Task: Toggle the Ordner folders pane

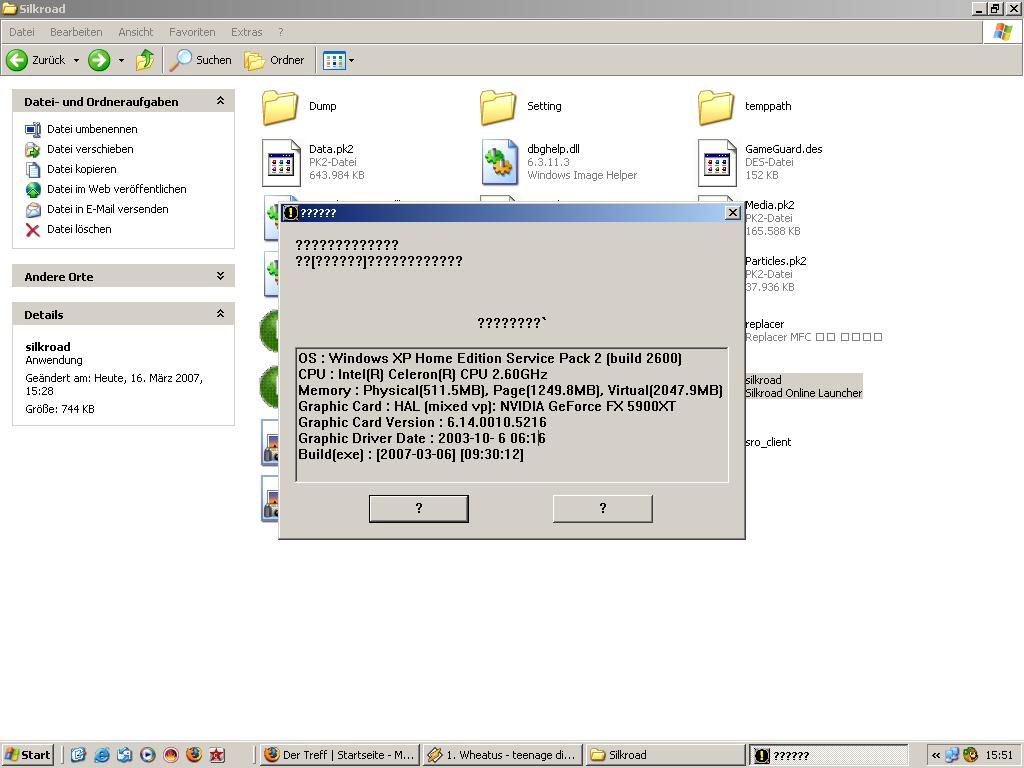Action: click(x=275, y=60)
